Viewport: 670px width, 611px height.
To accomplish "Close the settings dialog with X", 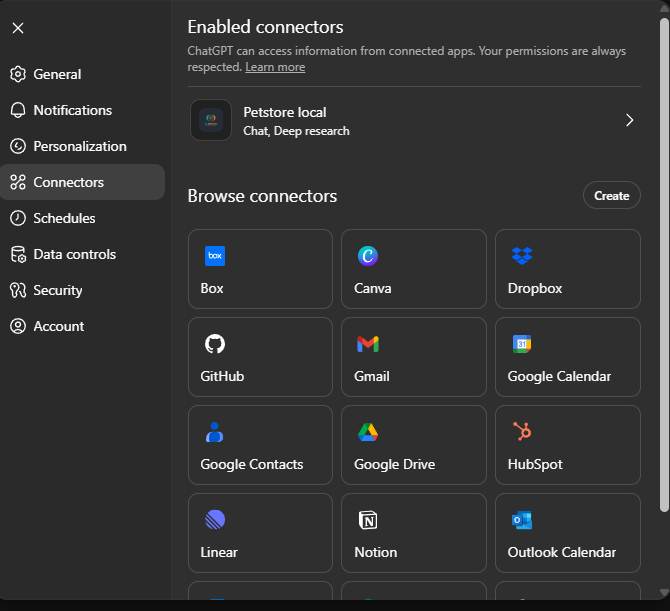I will pos(18,28).
